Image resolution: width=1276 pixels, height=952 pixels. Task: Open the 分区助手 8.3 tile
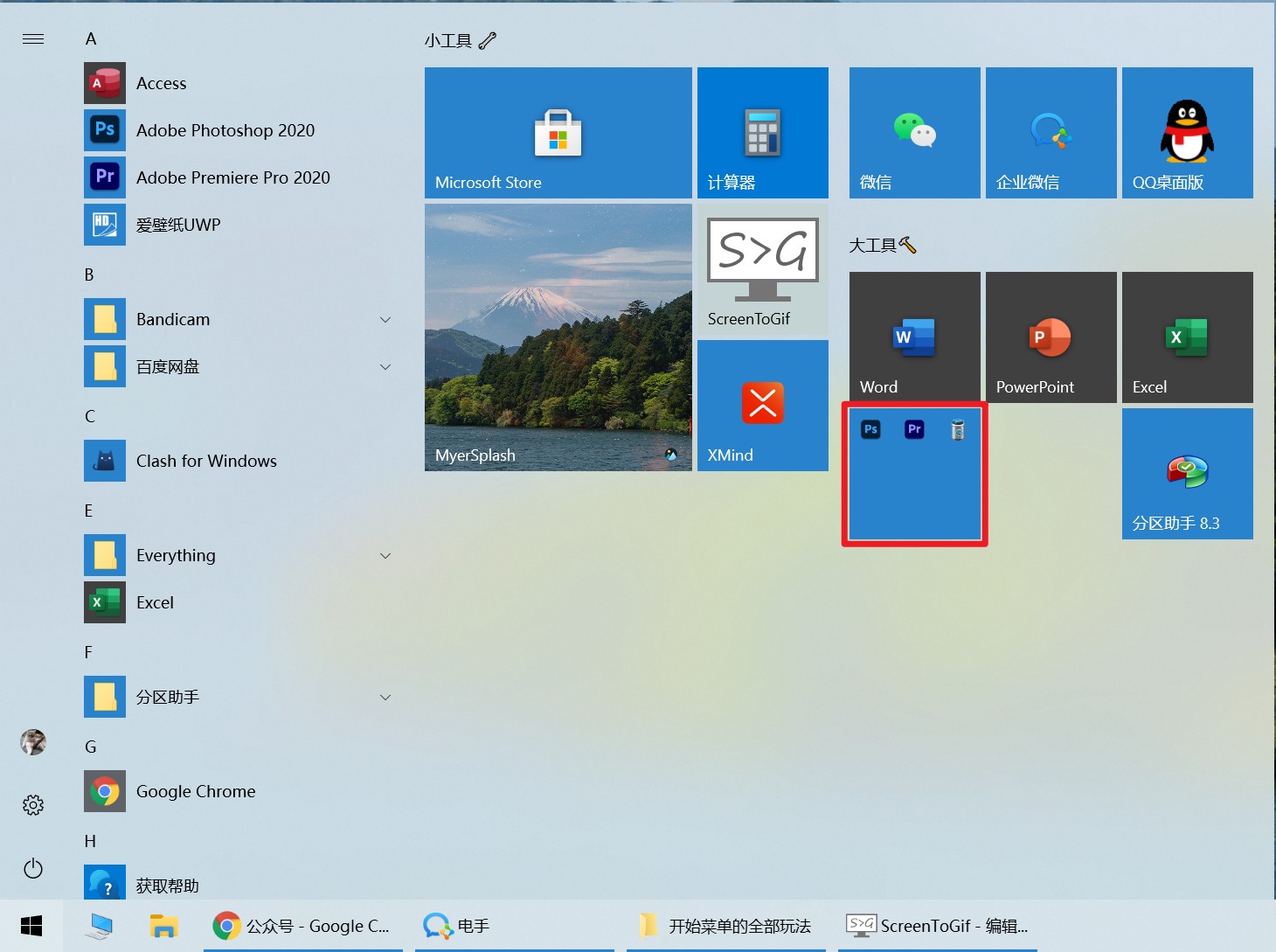click(1188, 474)
